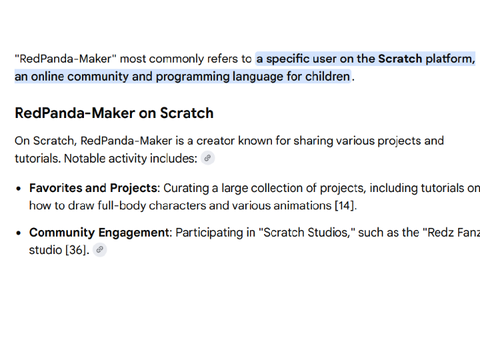This screenshot has width=480, height=360.
Task: Click bold 'Favorites and Projects' label
Action: 93,188
